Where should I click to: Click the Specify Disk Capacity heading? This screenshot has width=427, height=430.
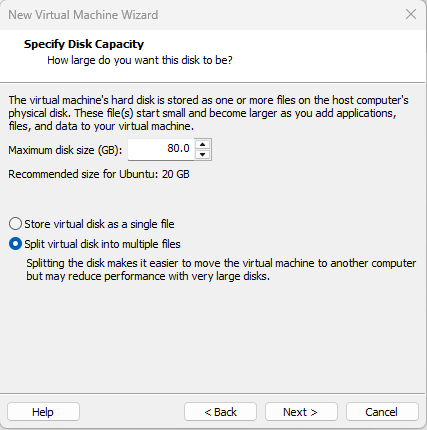pos(84,44)
